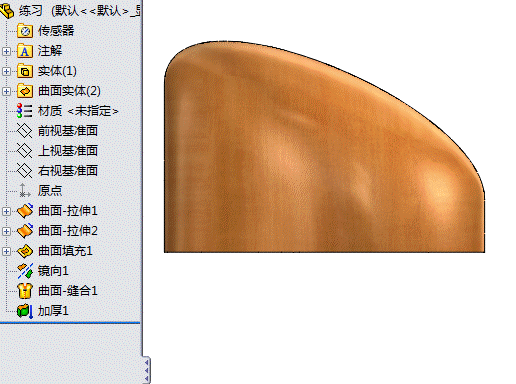Click the 曲面-拉伸2 surface extrude icon
Image resolution: width=516 pixels, height=384 pixels.
[25, 231]
